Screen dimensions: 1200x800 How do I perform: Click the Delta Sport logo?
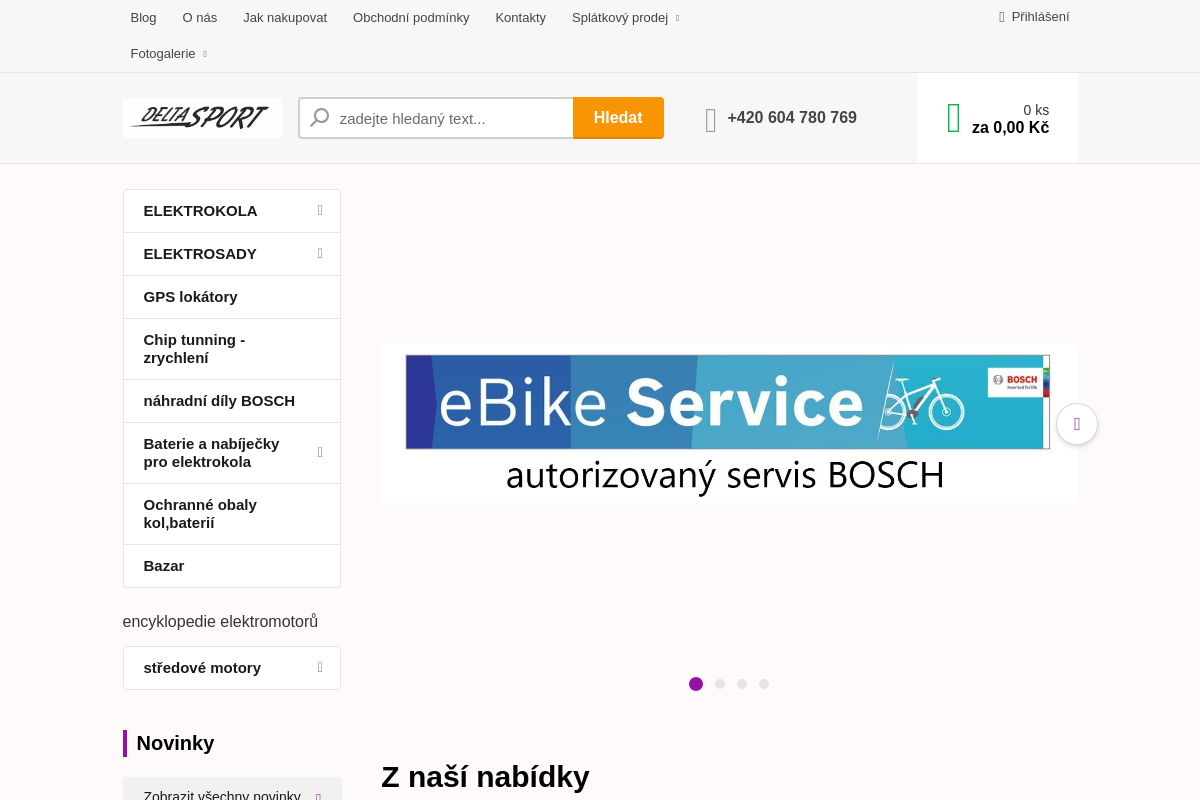click(x=202, y=118)
